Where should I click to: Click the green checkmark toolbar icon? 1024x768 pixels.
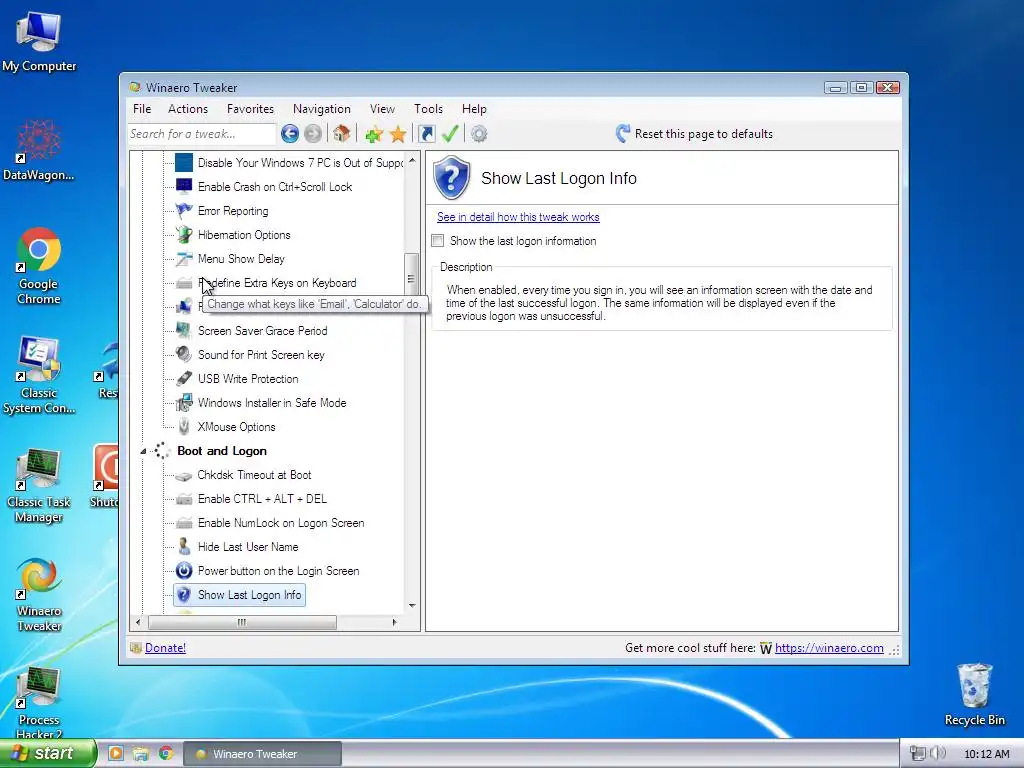[x=450, y=134]
